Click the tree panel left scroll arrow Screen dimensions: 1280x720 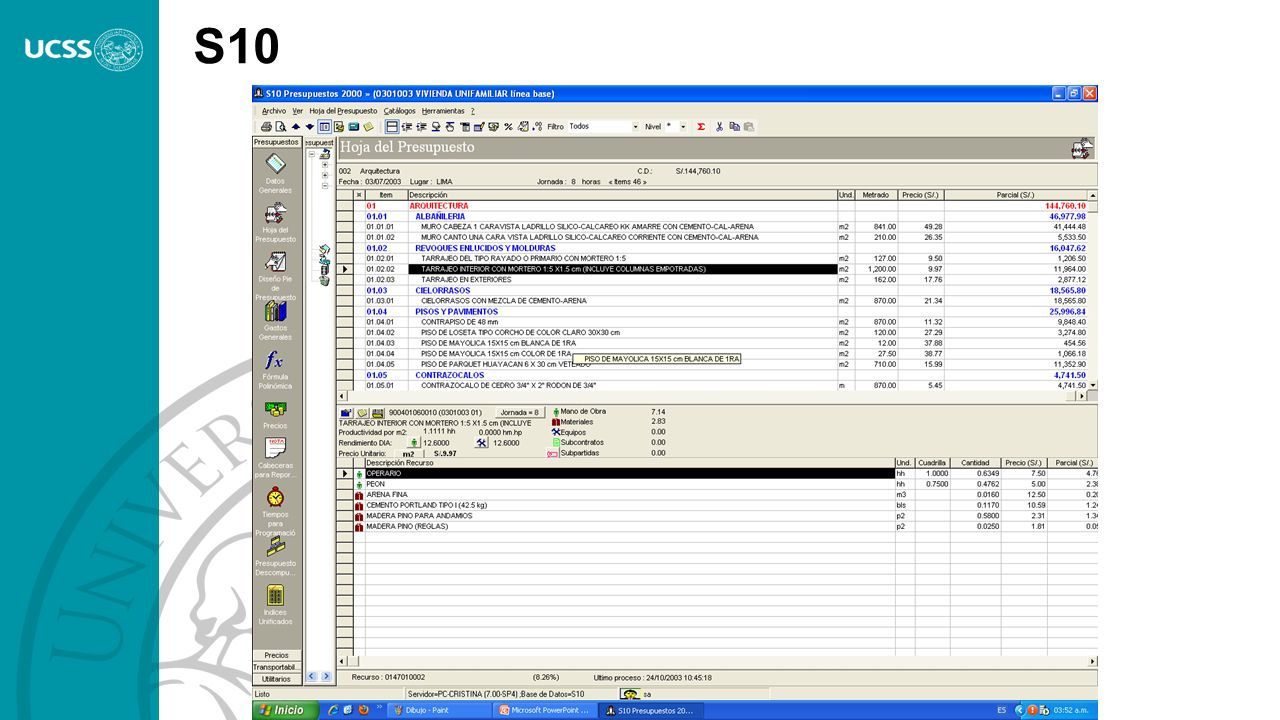pos(311,676)
